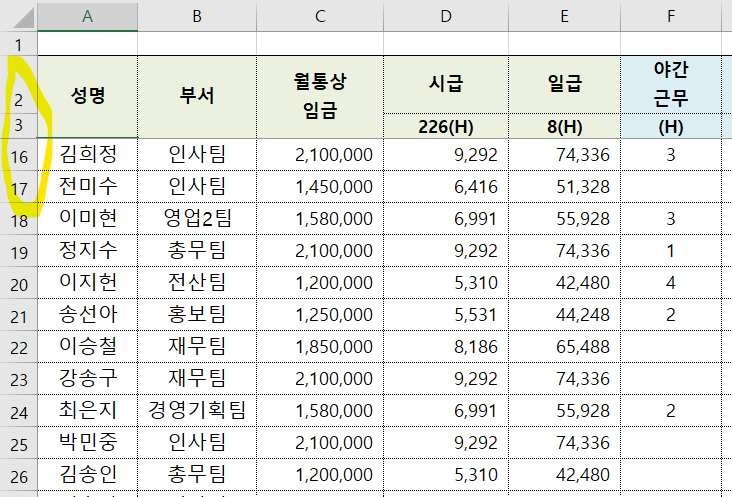Select row 23 header

[19, 379]
